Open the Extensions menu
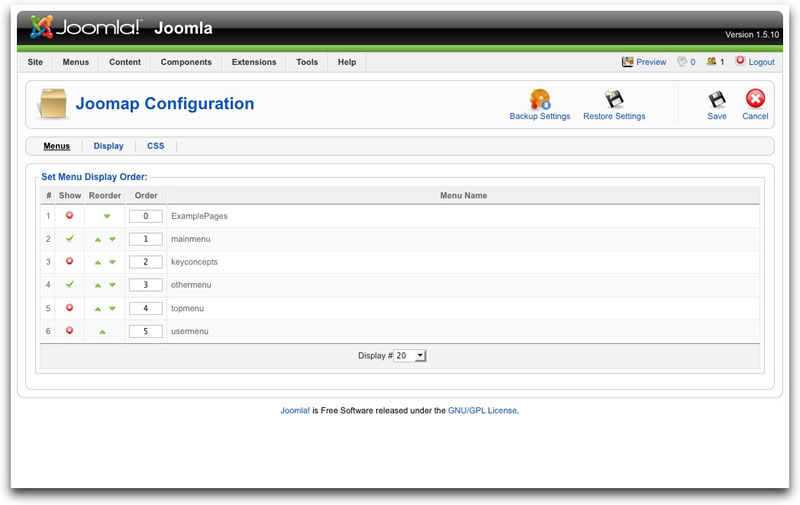The image size is (800, 505). pyautogui.click(x=254, y=62)
